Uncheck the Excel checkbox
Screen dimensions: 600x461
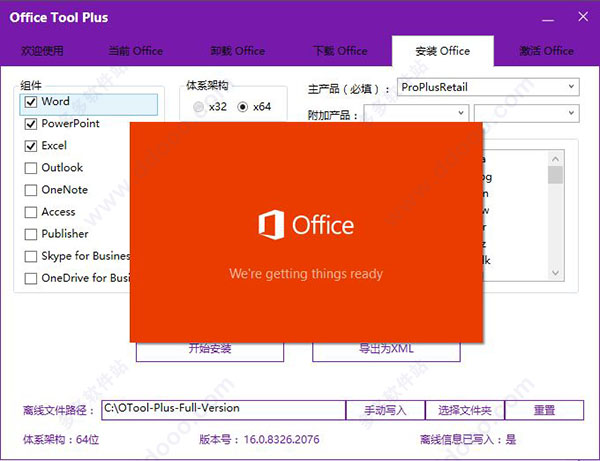tap(31, 146)
